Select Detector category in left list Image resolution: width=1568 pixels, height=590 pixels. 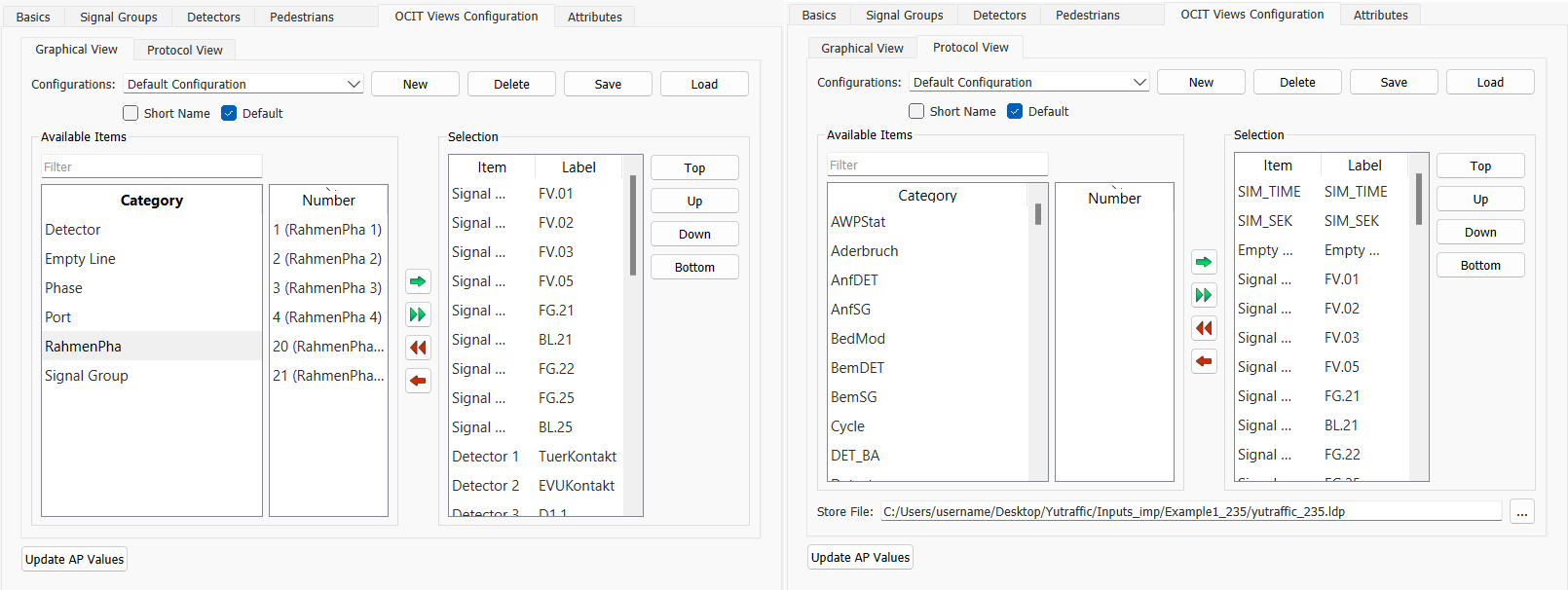click(152, 230)
